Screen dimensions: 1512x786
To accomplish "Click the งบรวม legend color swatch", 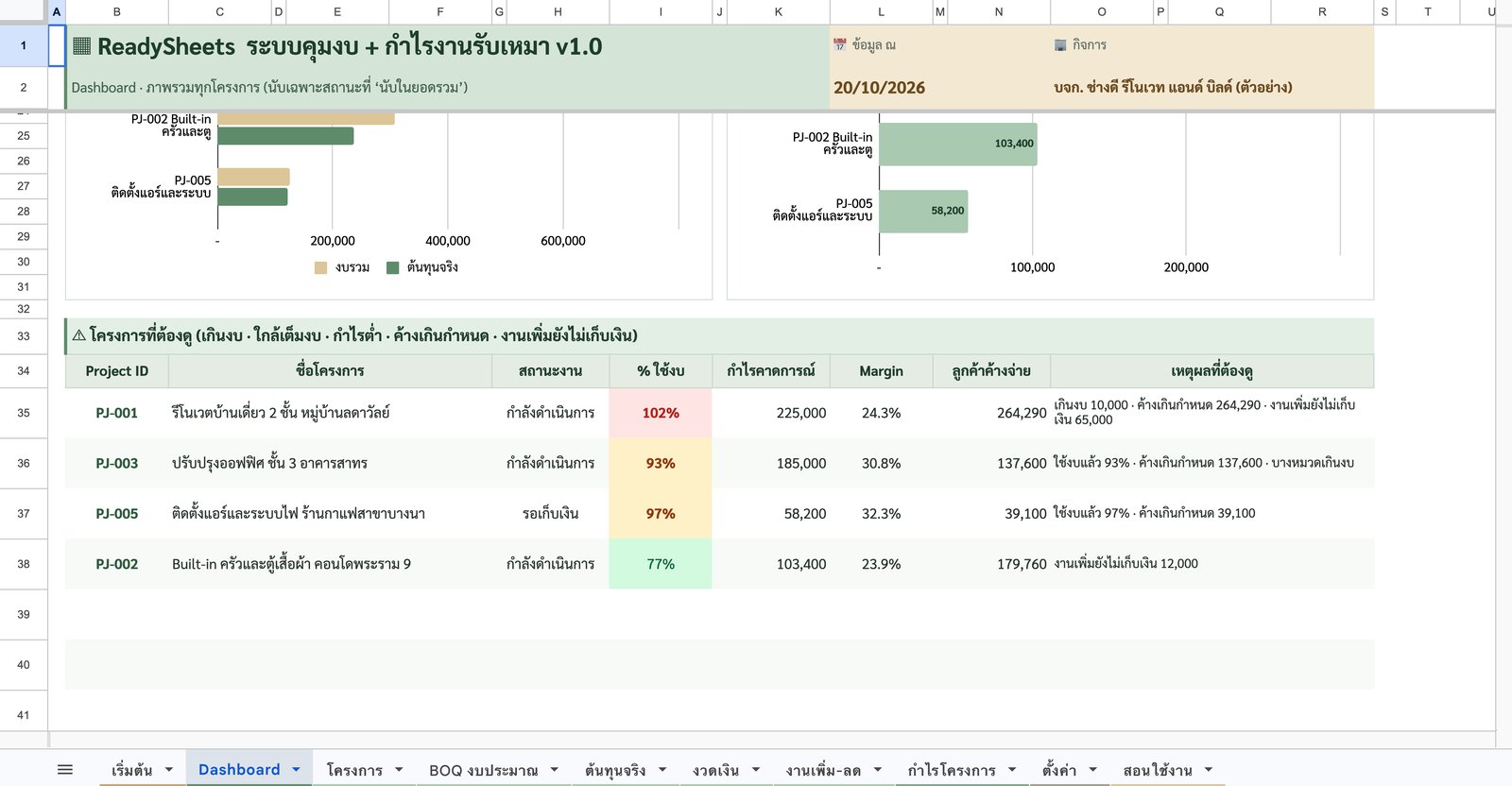I will point(320,267).
